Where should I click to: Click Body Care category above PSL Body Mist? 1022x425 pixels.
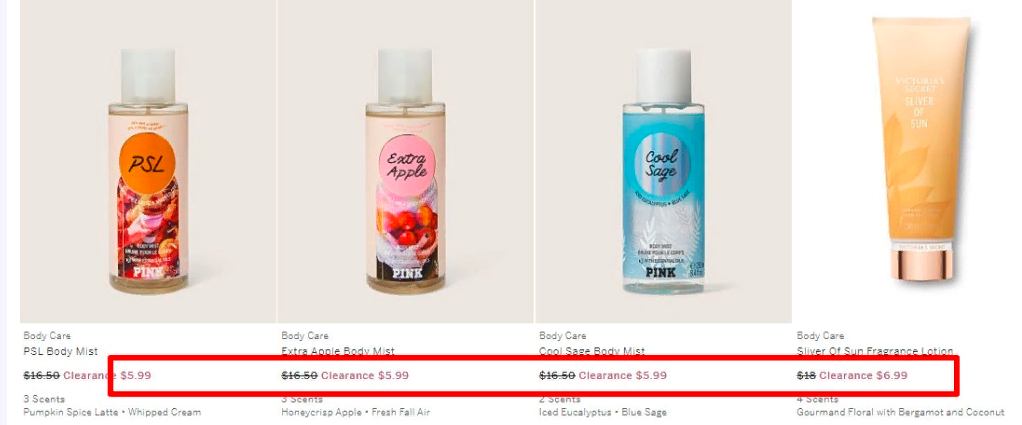tap(47, 336)
